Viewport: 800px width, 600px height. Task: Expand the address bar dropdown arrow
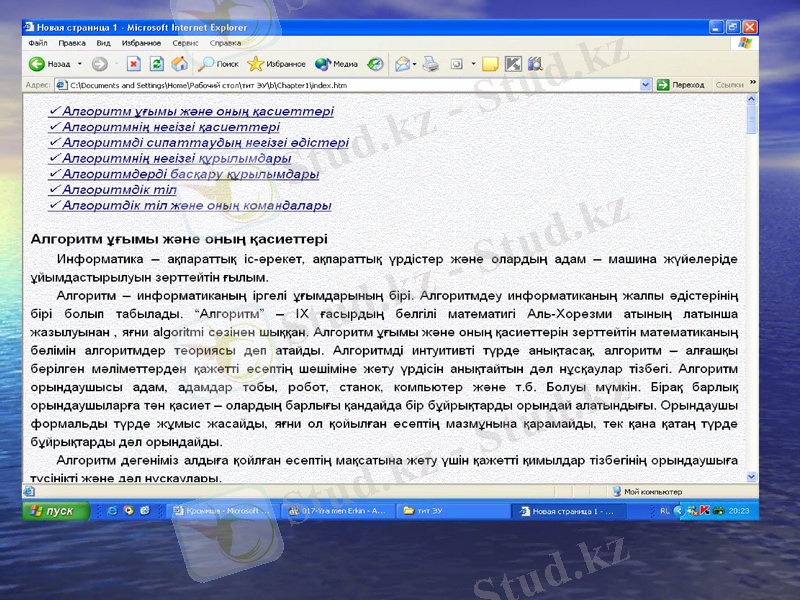pyautogui.click(x=646, y=86)
